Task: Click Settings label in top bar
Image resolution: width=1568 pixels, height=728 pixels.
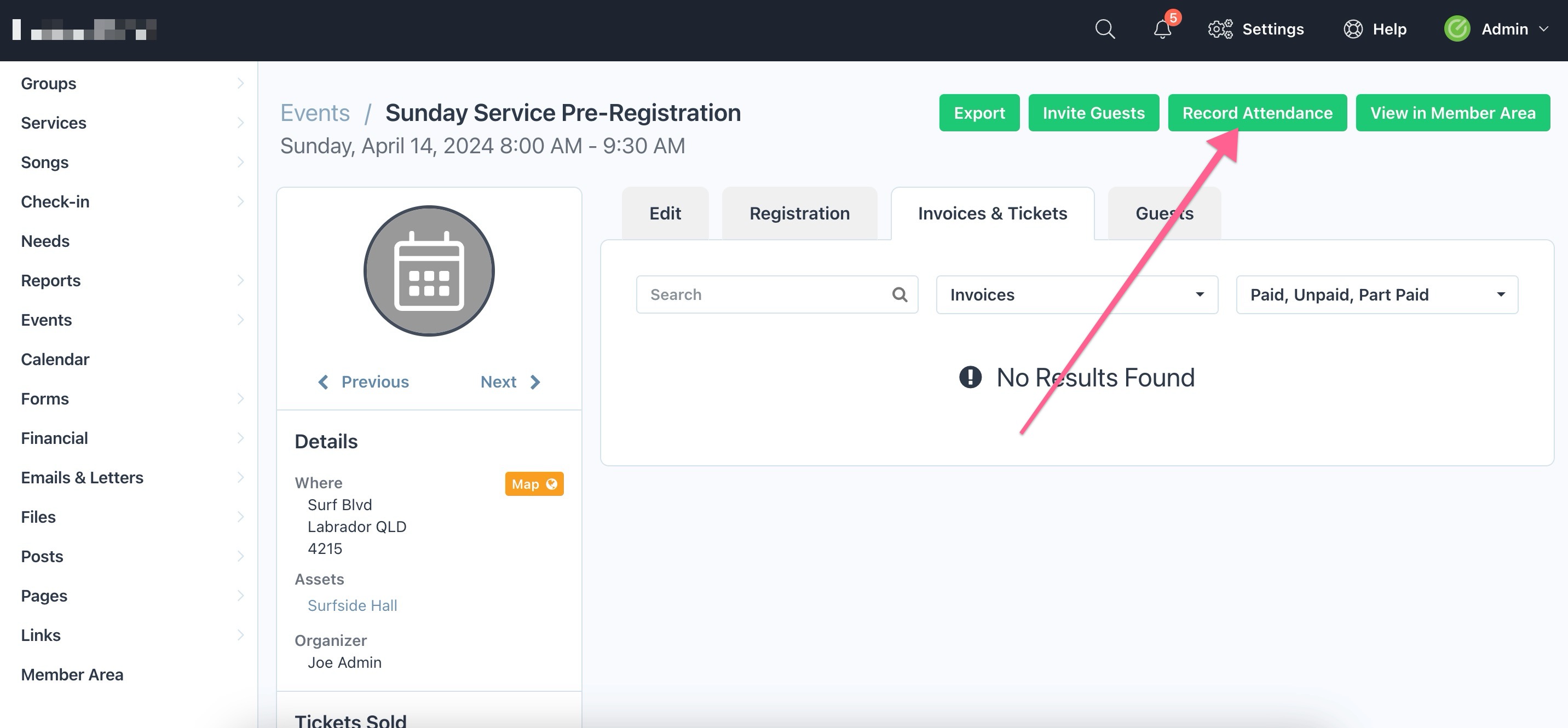Action: click(x=1273, y=28)
